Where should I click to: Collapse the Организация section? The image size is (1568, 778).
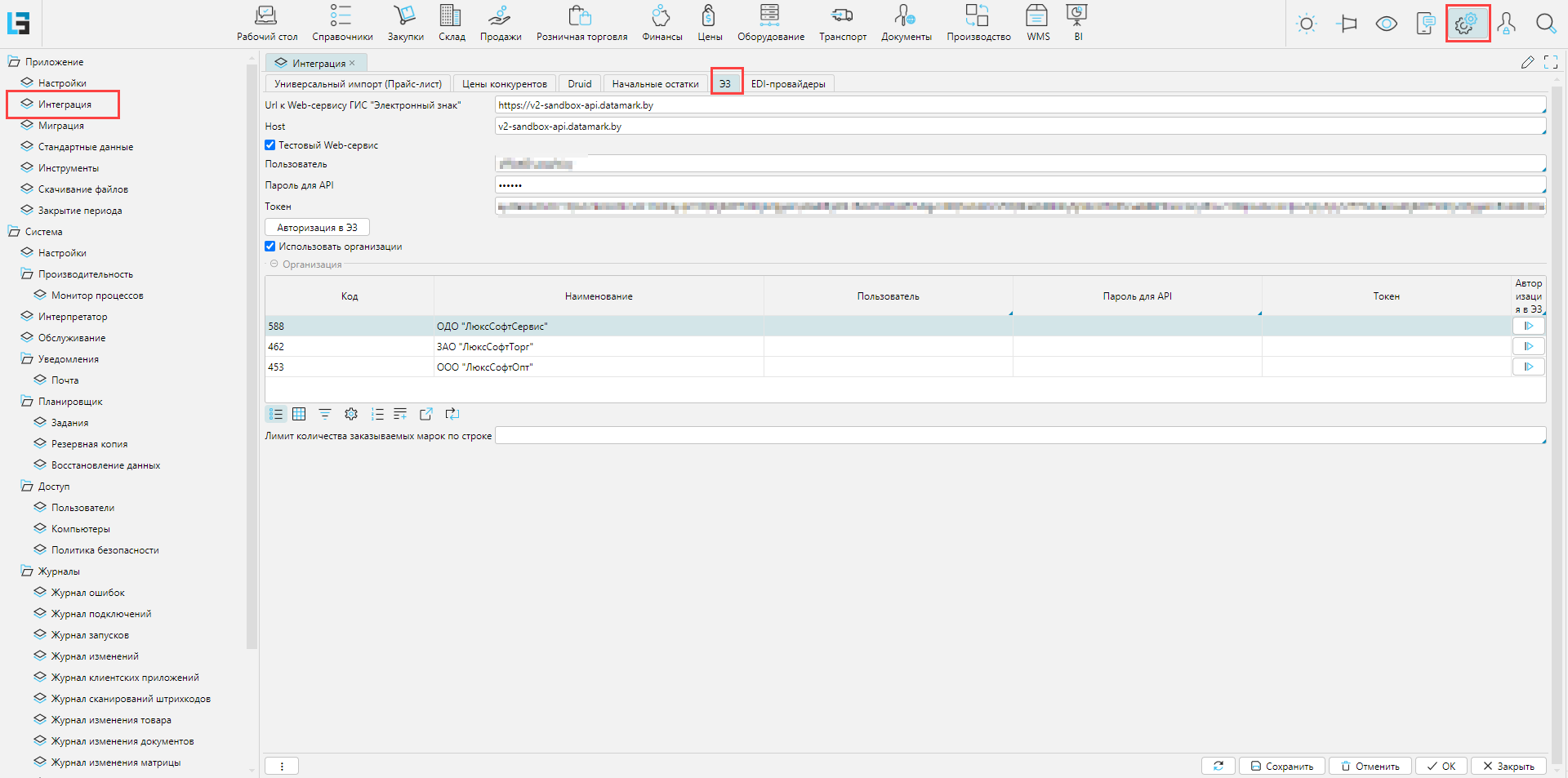pyautogui.click(x=274, y=265)
